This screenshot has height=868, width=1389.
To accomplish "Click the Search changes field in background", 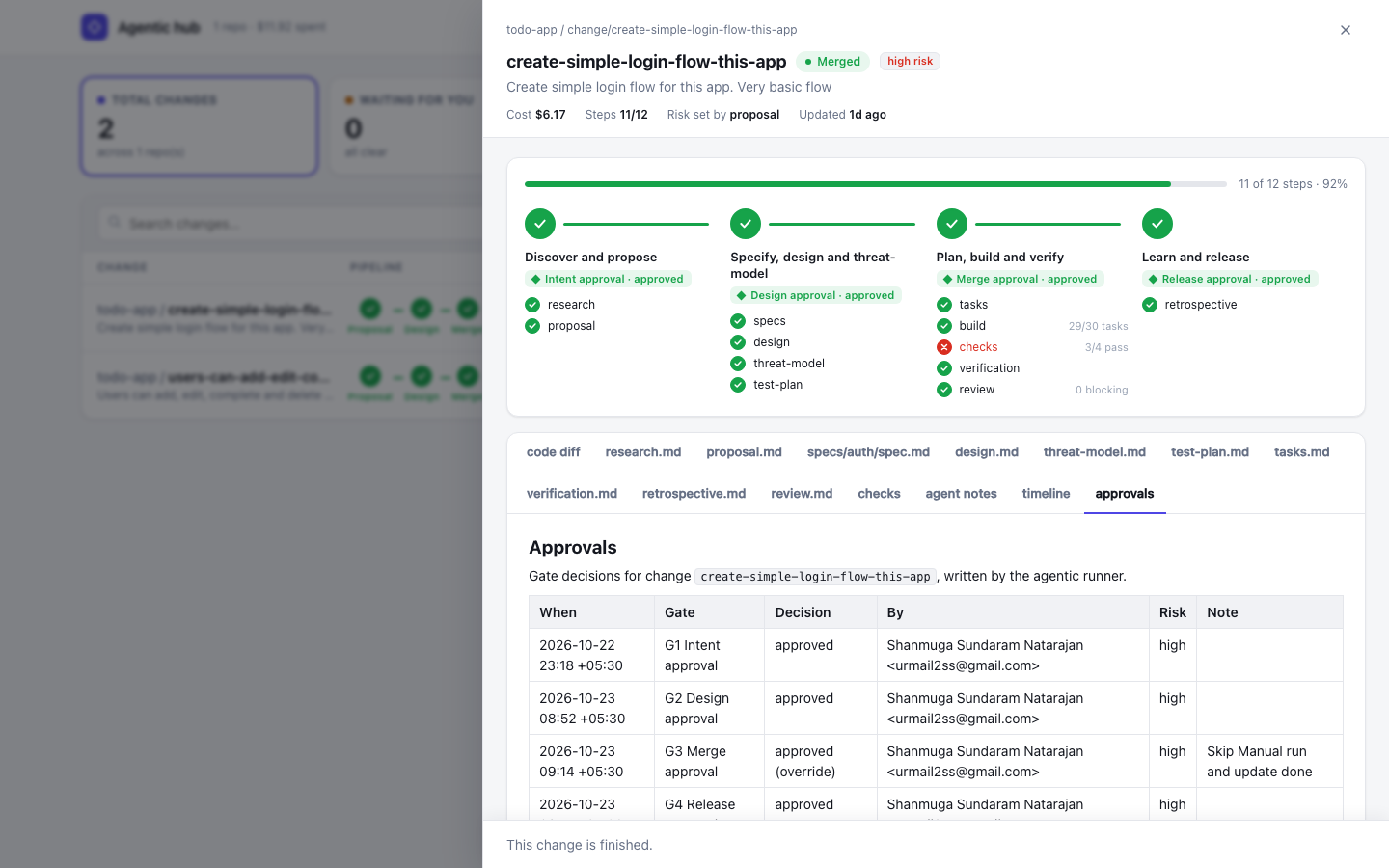I will [x=289, y=224].
